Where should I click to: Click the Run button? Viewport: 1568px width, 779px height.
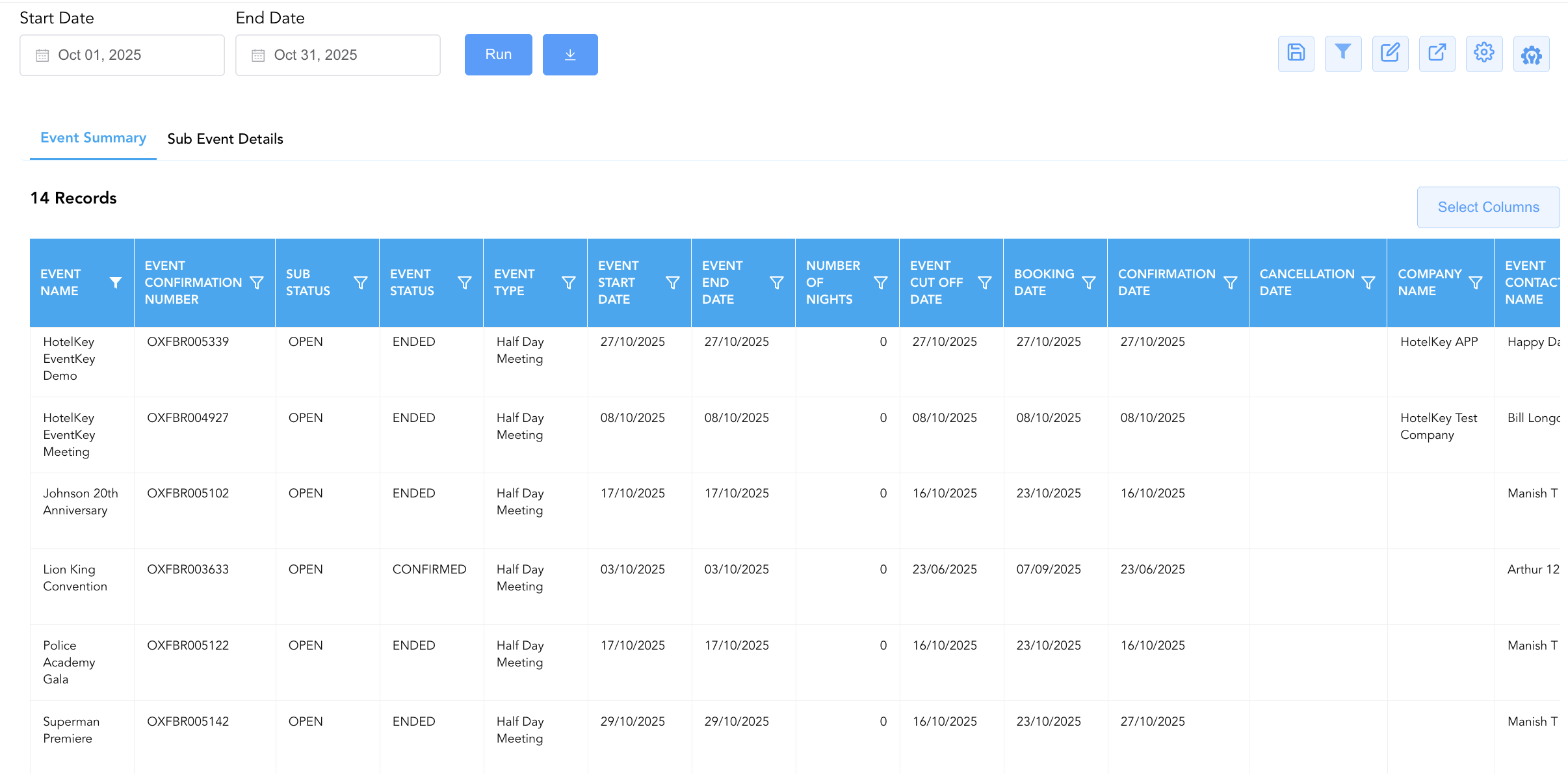498,55
